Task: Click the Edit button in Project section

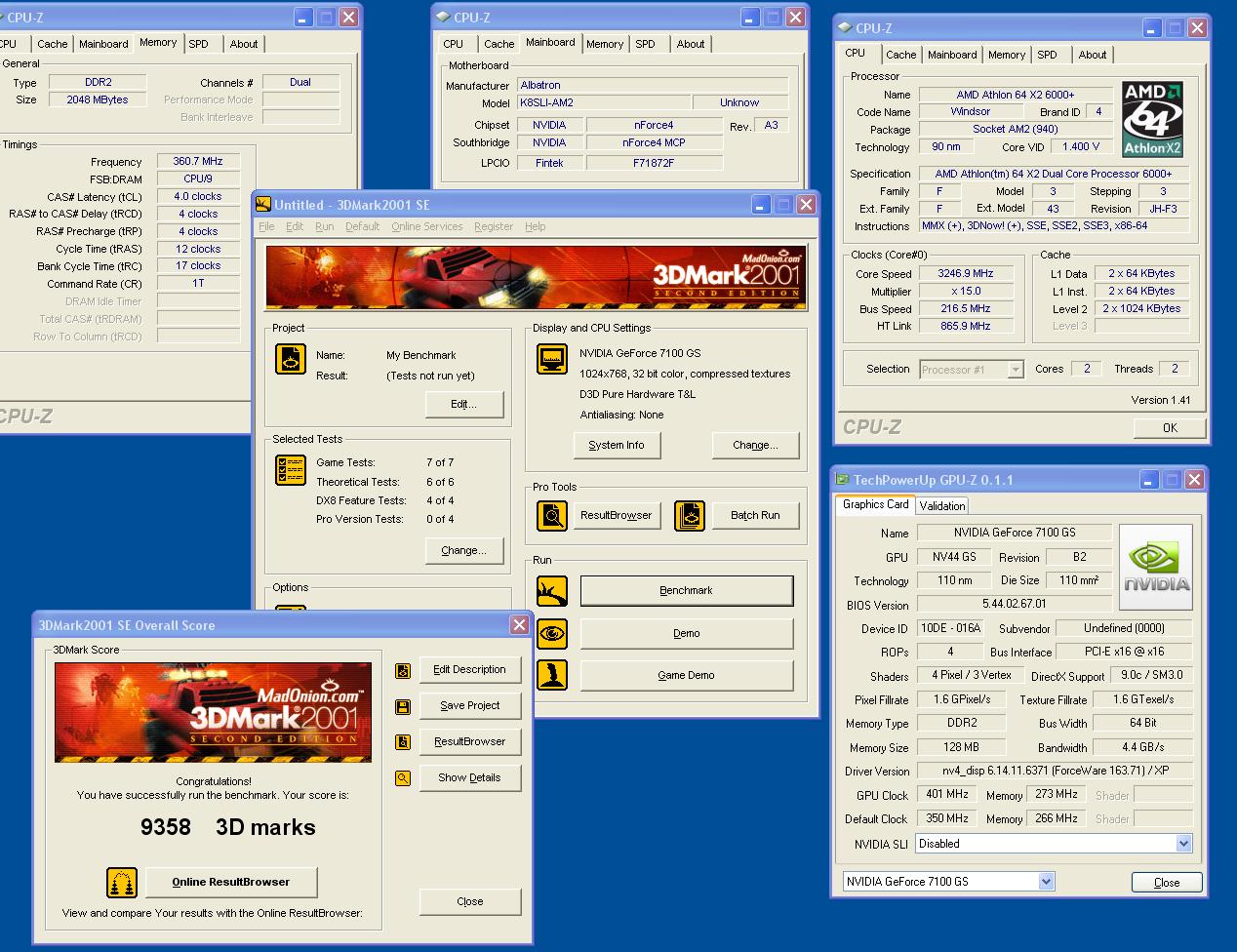Action: click(x=463, y=404)
